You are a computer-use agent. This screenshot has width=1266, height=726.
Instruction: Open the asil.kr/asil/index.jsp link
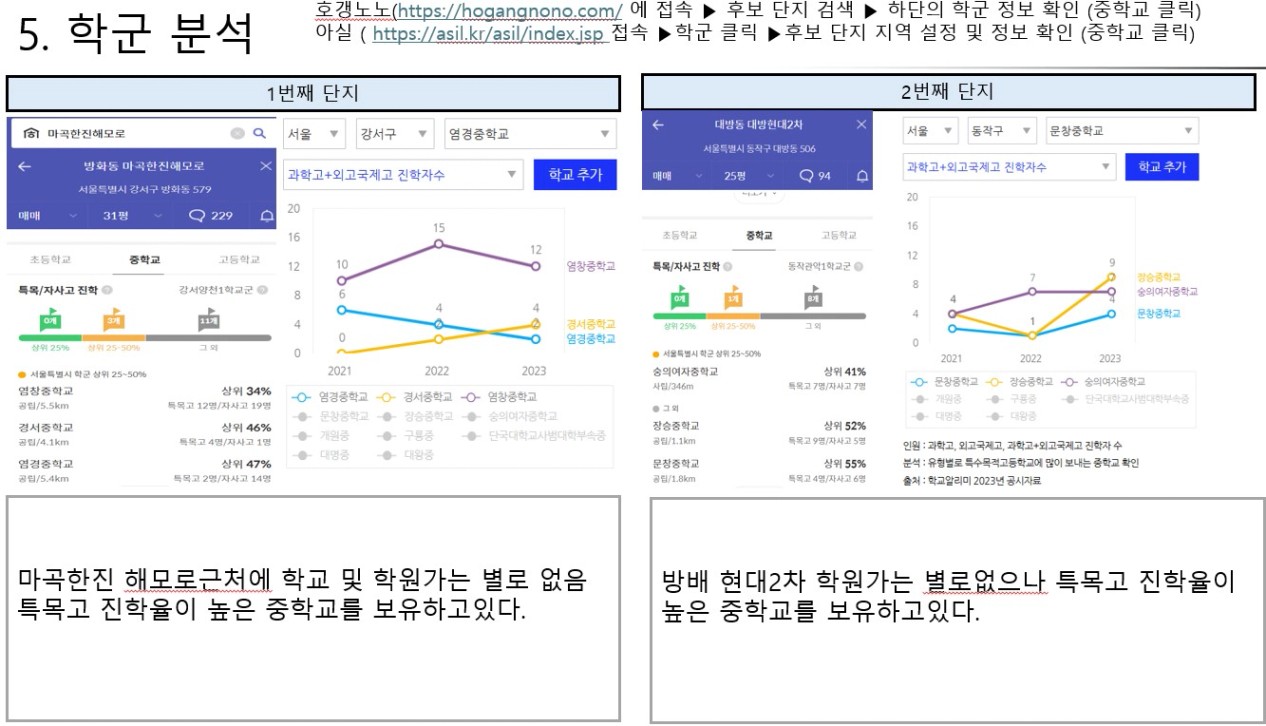(490, 33)
